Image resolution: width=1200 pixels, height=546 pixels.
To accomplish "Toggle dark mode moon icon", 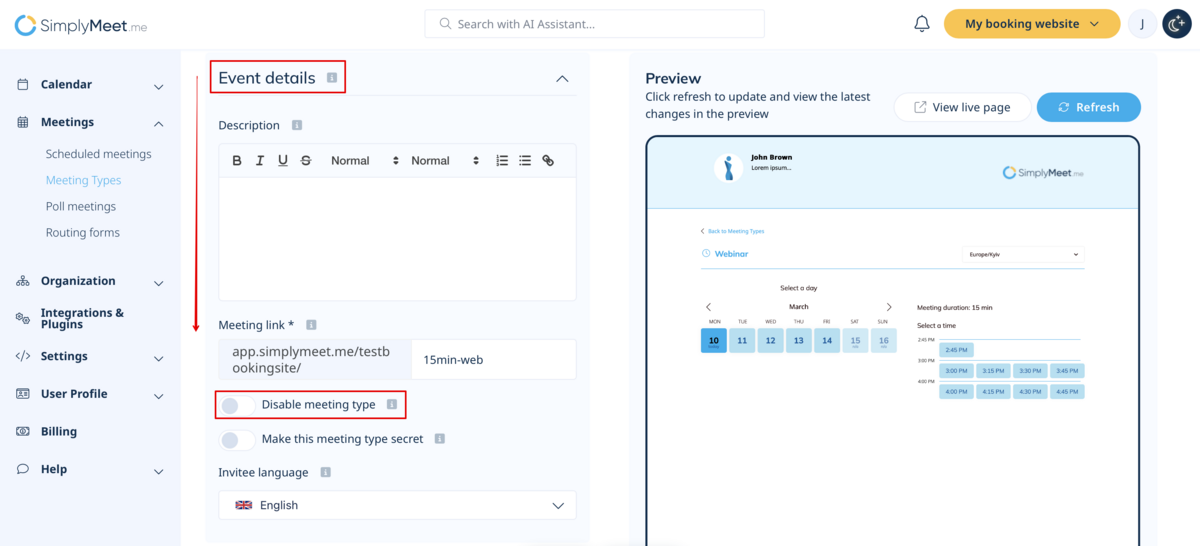I will click(x=1176, y=24).
